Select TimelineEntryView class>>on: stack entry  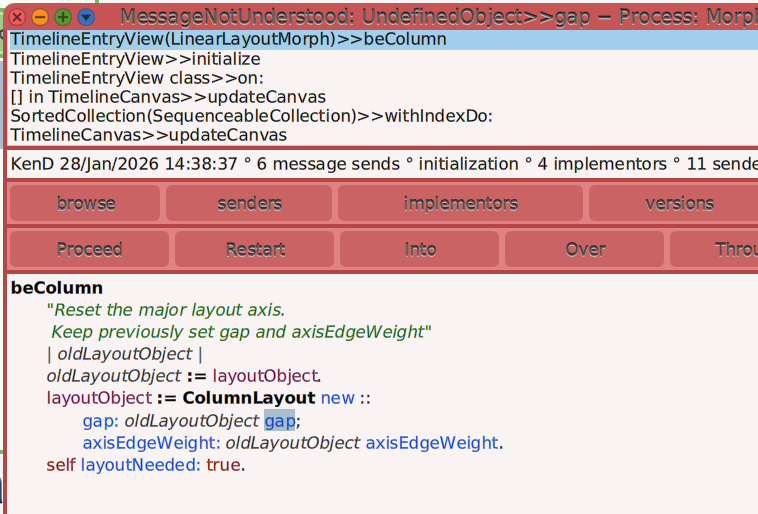tap(136, 78)
